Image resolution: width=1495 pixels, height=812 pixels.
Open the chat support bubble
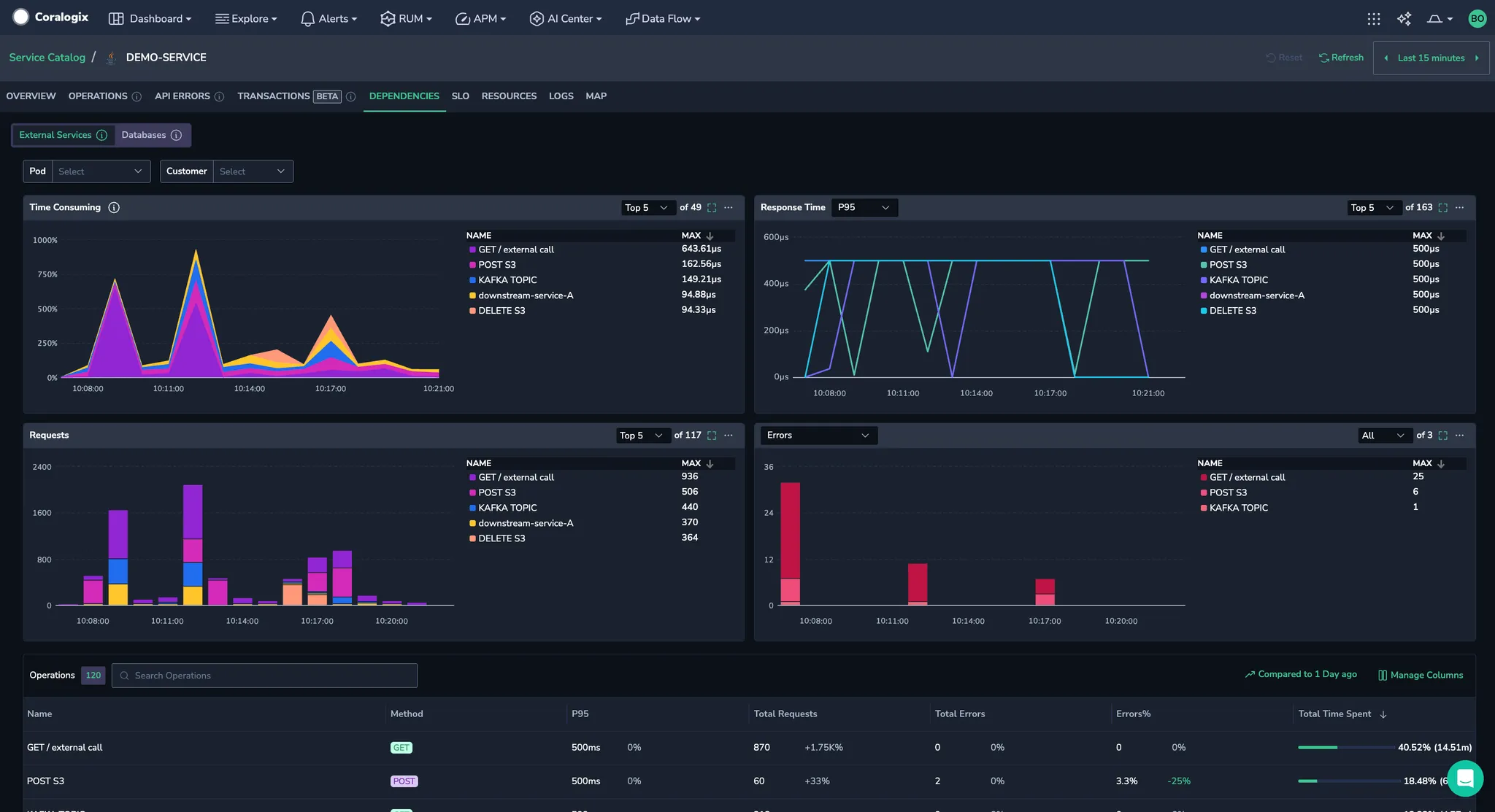(1464, 778)
